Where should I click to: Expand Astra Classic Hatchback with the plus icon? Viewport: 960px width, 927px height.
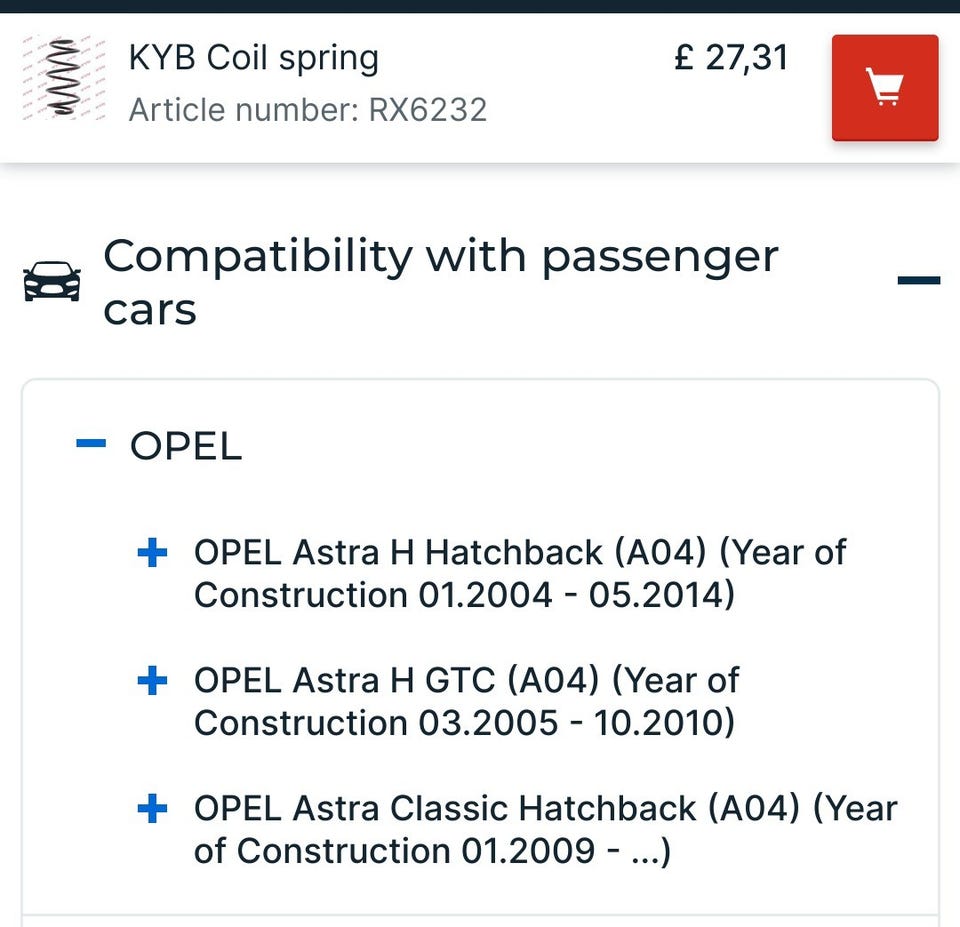click(152, 809)
